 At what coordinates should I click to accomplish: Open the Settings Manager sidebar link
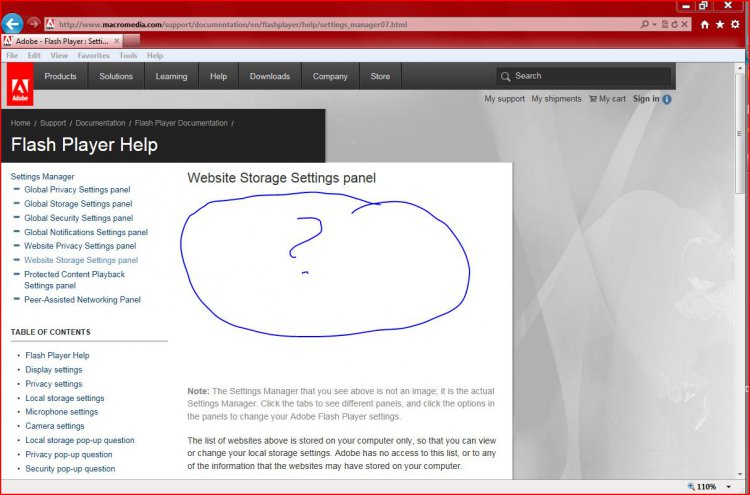coord(43,176)
